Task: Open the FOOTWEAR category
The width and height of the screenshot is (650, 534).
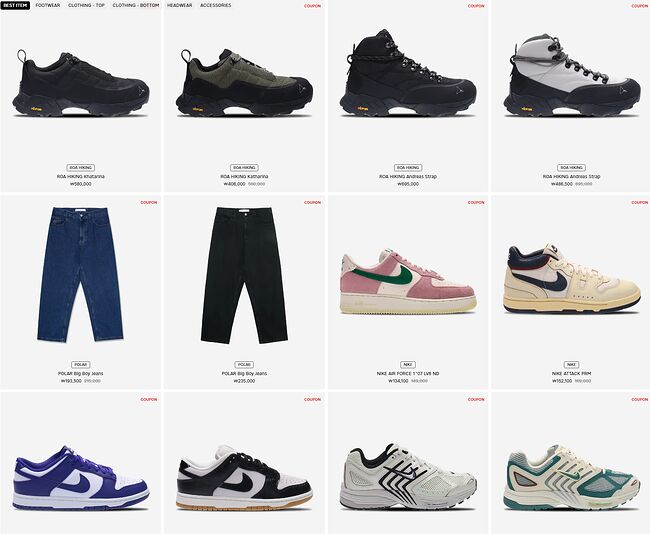Action: pyautogui.click(x=48, y=5)
